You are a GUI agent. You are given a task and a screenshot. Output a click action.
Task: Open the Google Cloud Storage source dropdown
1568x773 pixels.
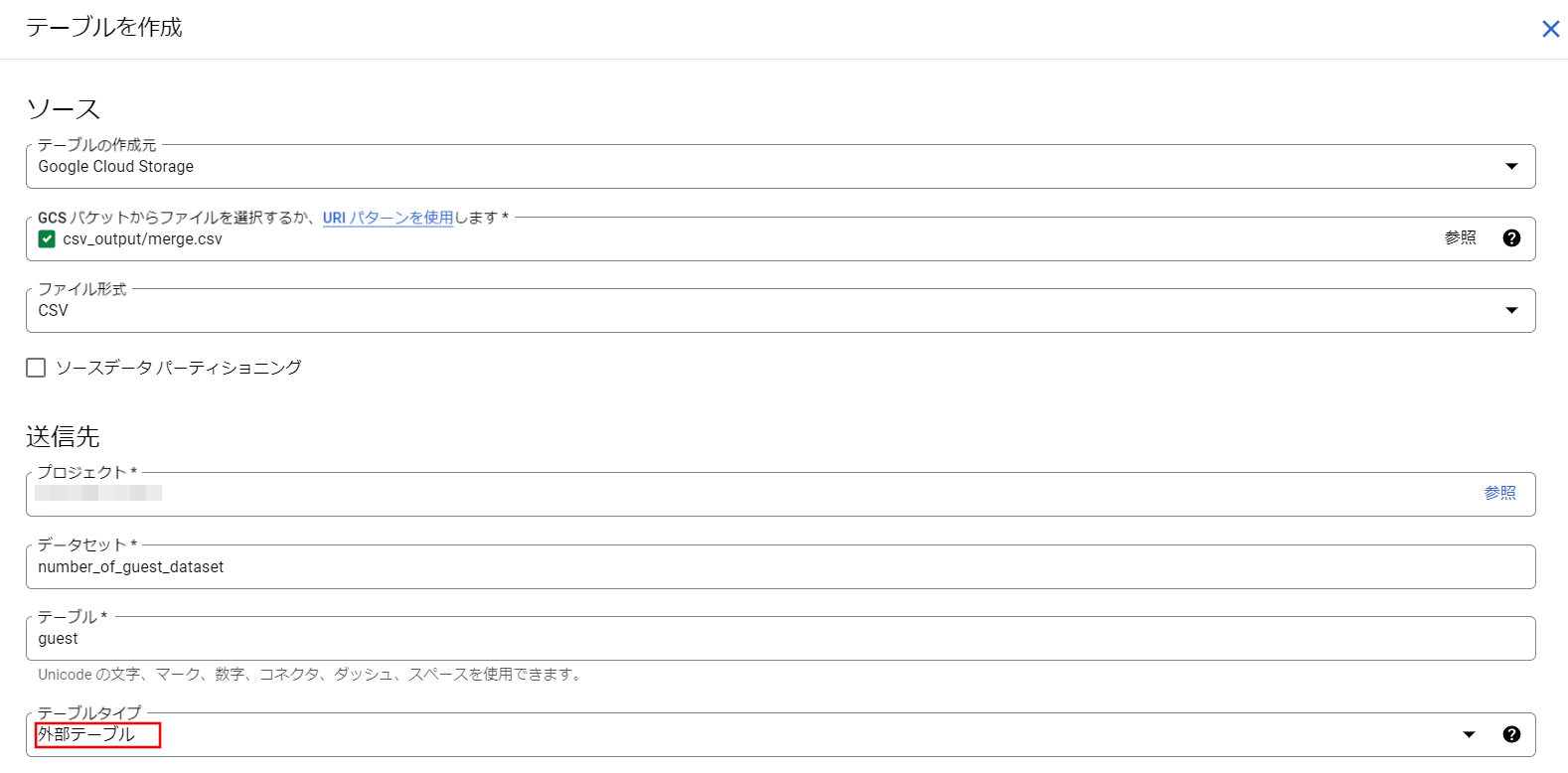pos(1511,166)
